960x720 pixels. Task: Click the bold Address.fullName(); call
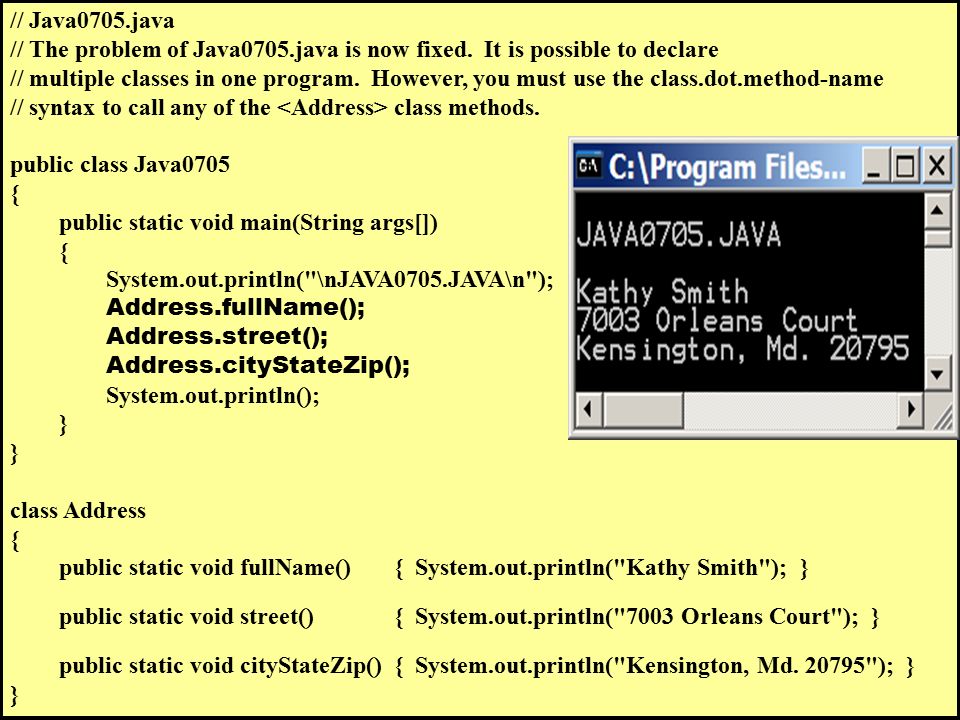pyautogui.click(x=236, y=307)
